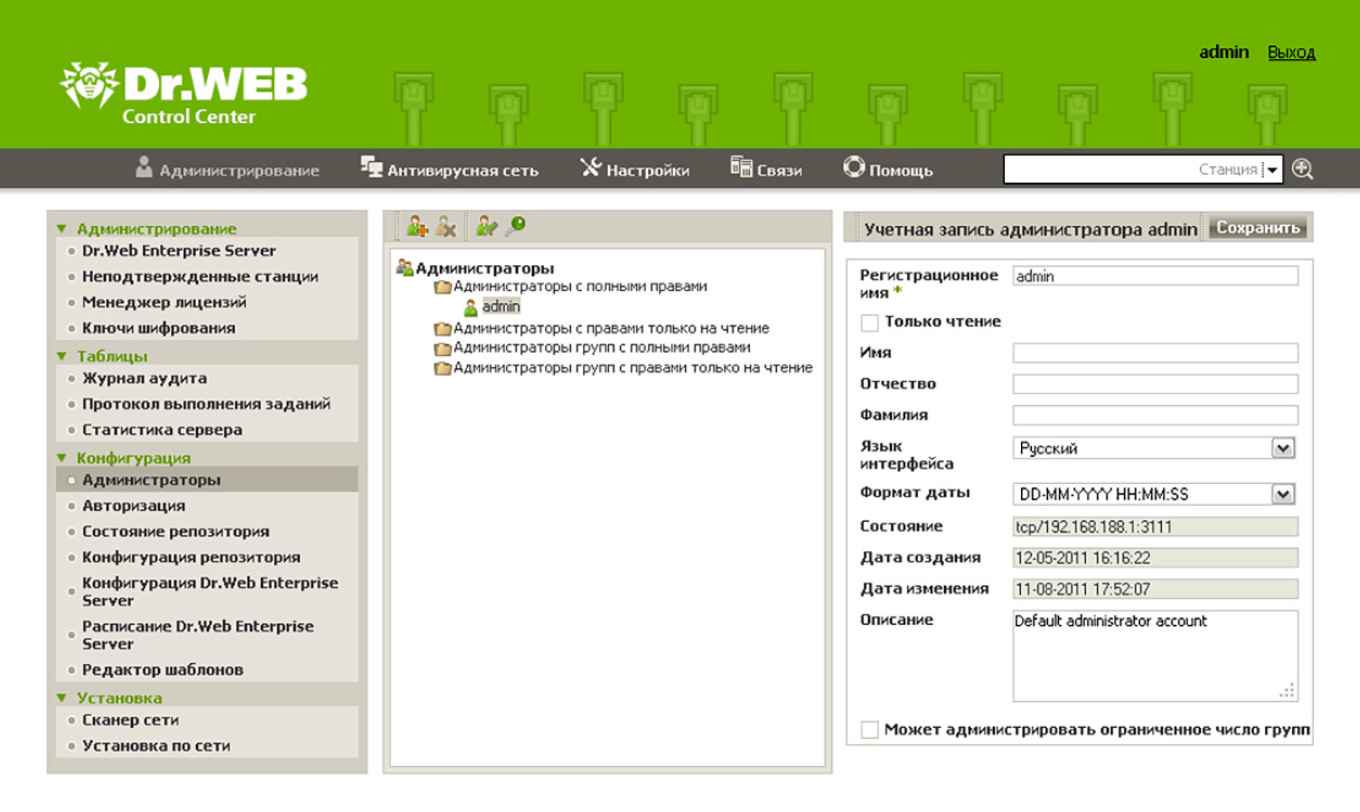
Task: Open Протокол выполнения заданий in sidebar
Action: click(x=206, y=404)
